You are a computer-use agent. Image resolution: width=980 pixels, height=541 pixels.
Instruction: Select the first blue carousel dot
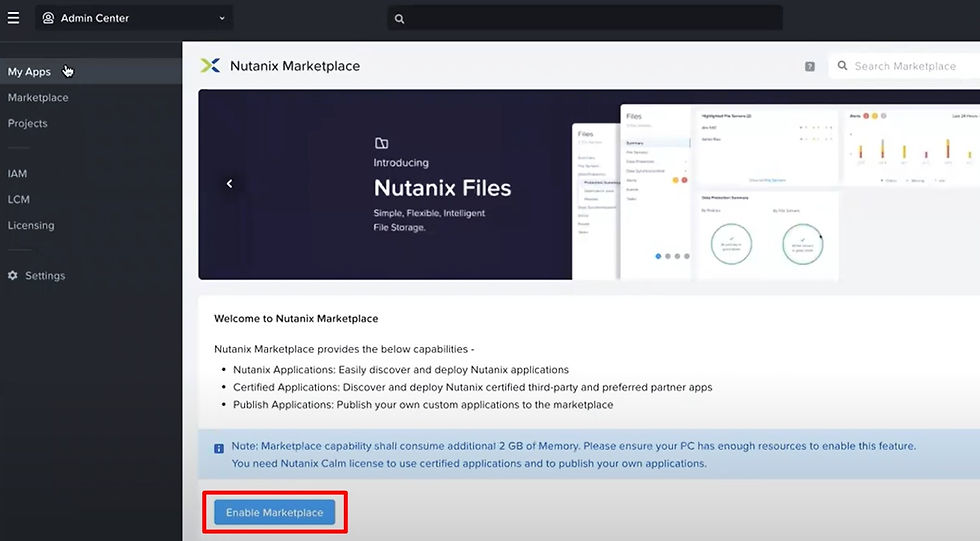tap(658, 256)
